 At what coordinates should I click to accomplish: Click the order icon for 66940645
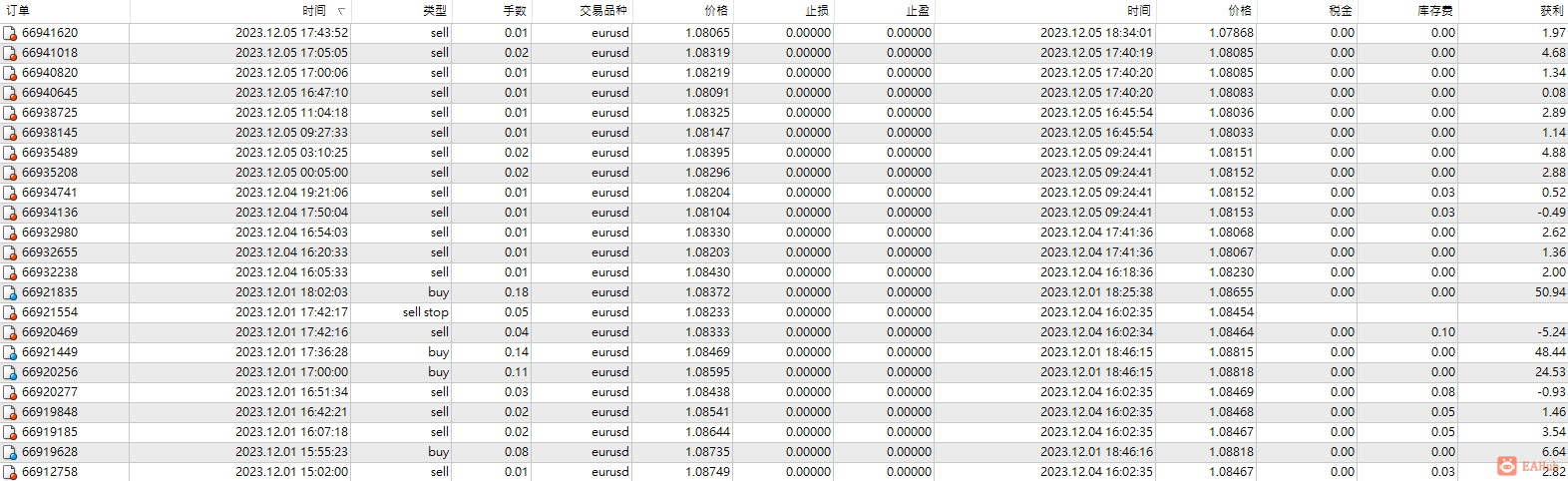(10, 93)
